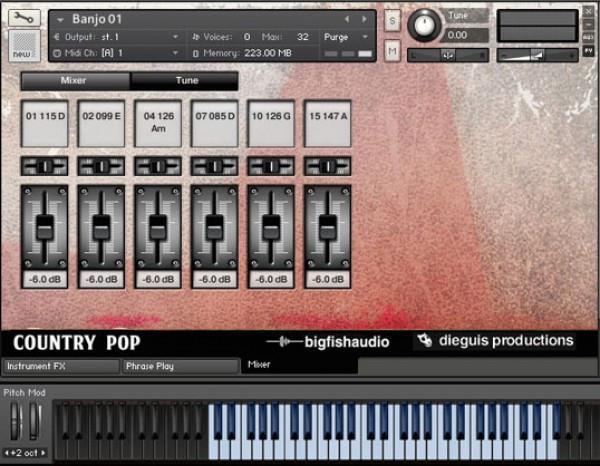This screenshot has width=600, height=466.
Task: Open the Phrase Play page
Action: 180,366
